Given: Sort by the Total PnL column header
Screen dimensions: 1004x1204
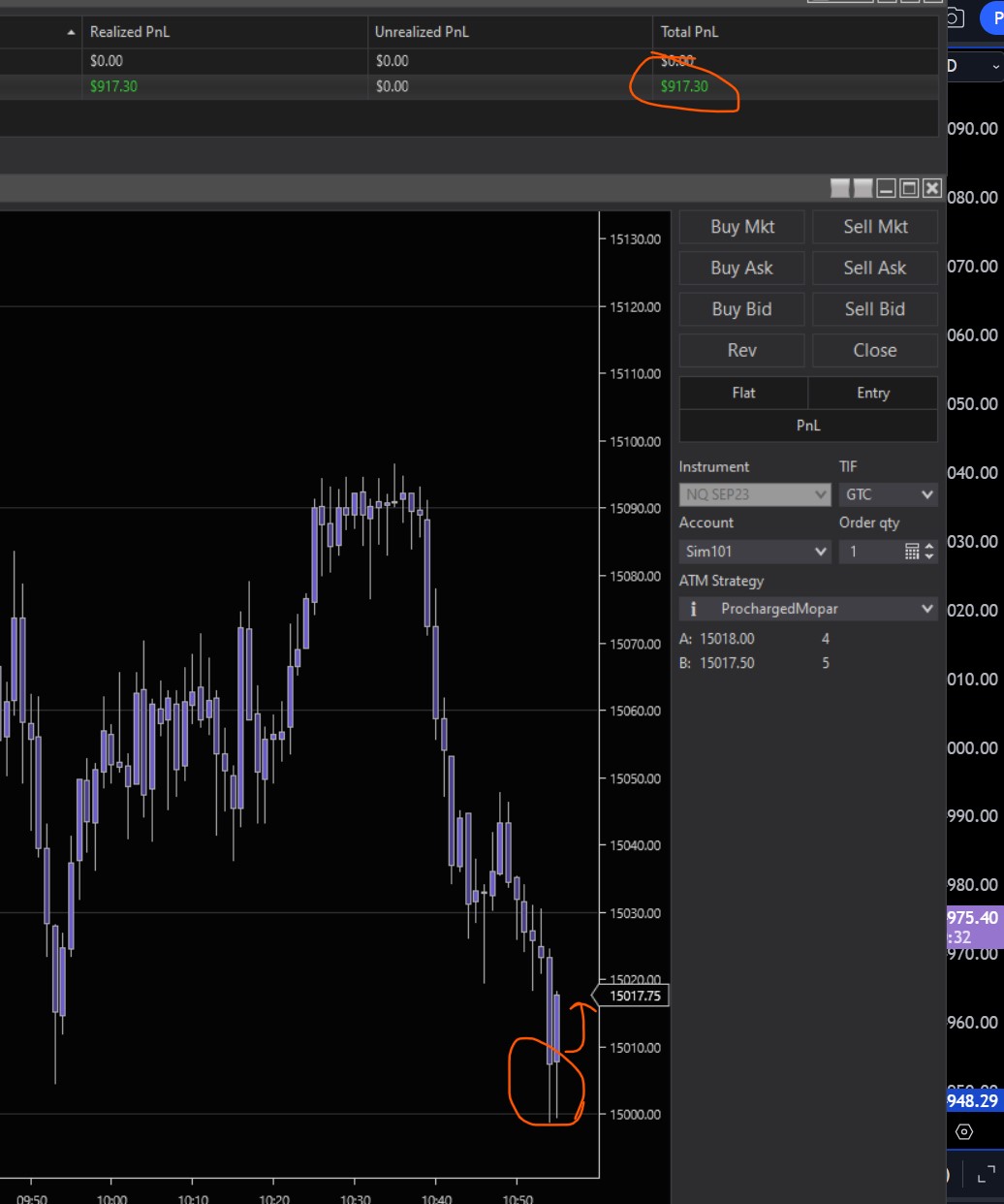Looking at the screenshot, I should coord(796,32).
